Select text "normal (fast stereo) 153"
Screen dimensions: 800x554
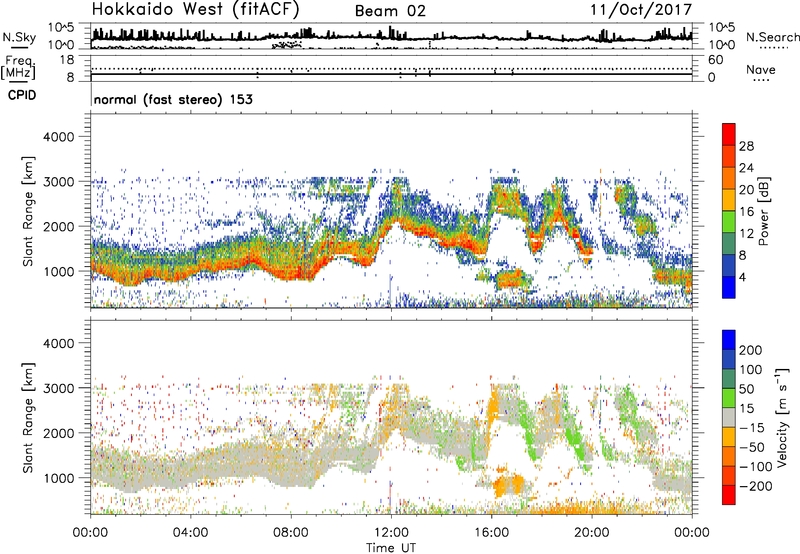pos(173,99)
